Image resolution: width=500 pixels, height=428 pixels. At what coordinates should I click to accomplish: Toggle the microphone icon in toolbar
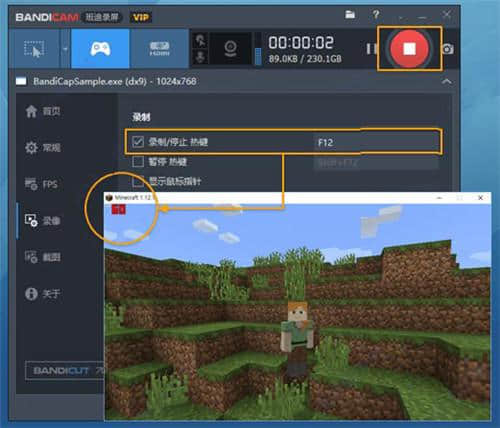point(200,57)
